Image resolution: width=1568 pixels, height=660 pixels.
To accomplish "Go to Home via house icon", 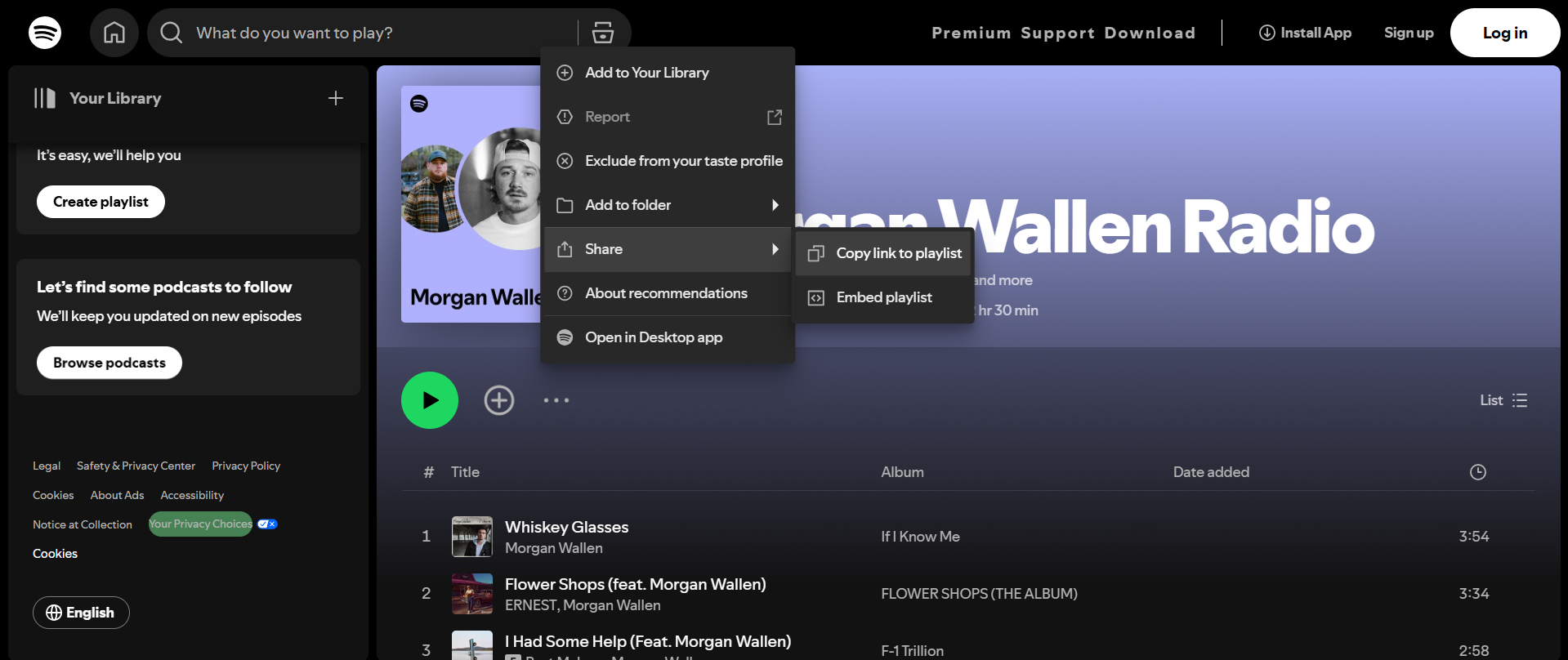I will click(114, 33).
